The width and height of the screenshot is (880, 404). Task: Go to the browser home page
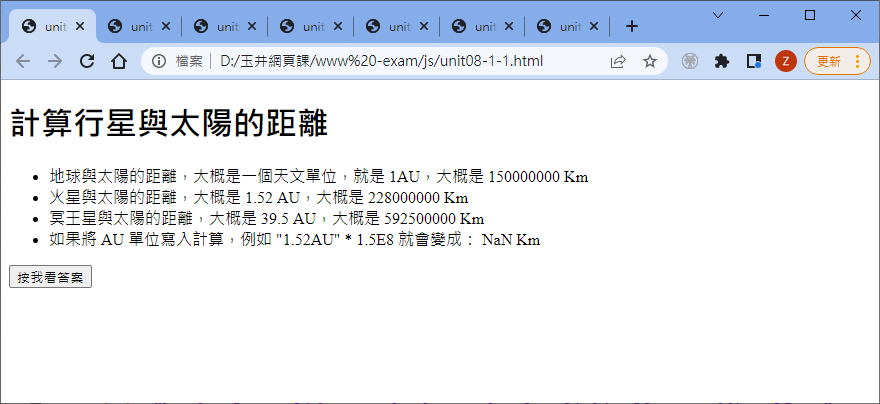point(118,61)
